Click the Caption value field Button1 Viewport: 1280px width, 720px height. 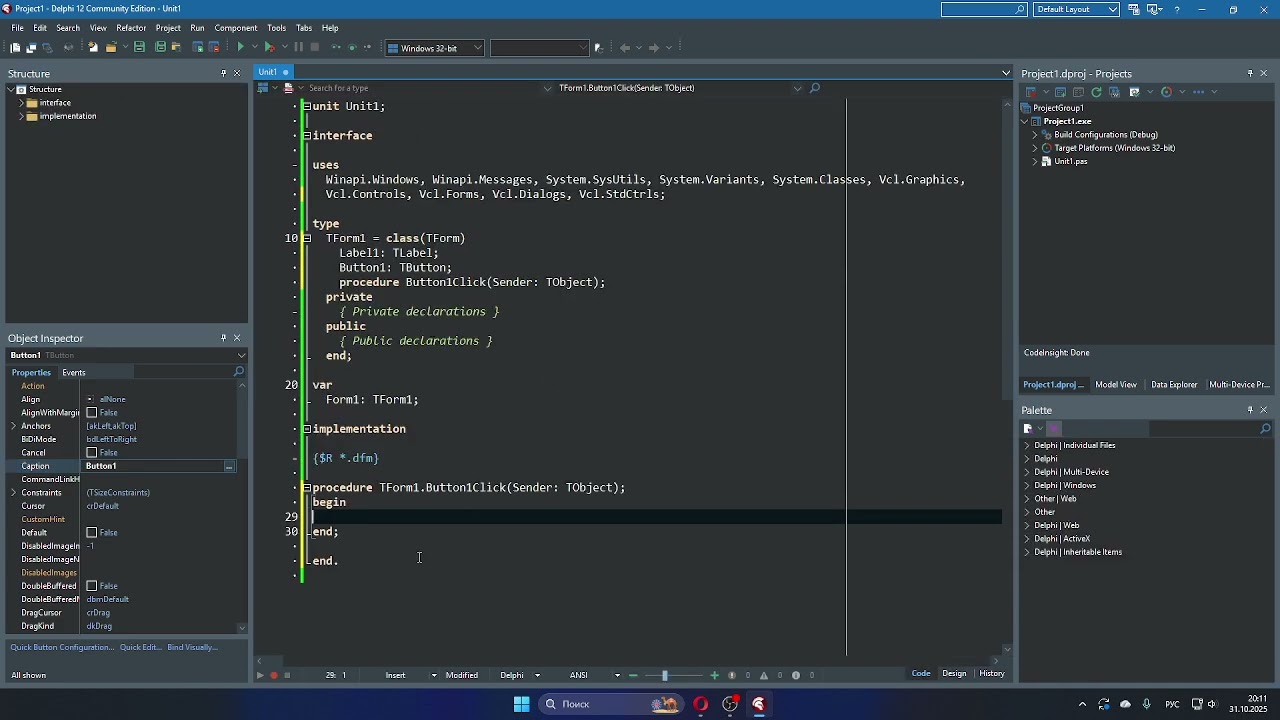point(152,466)
